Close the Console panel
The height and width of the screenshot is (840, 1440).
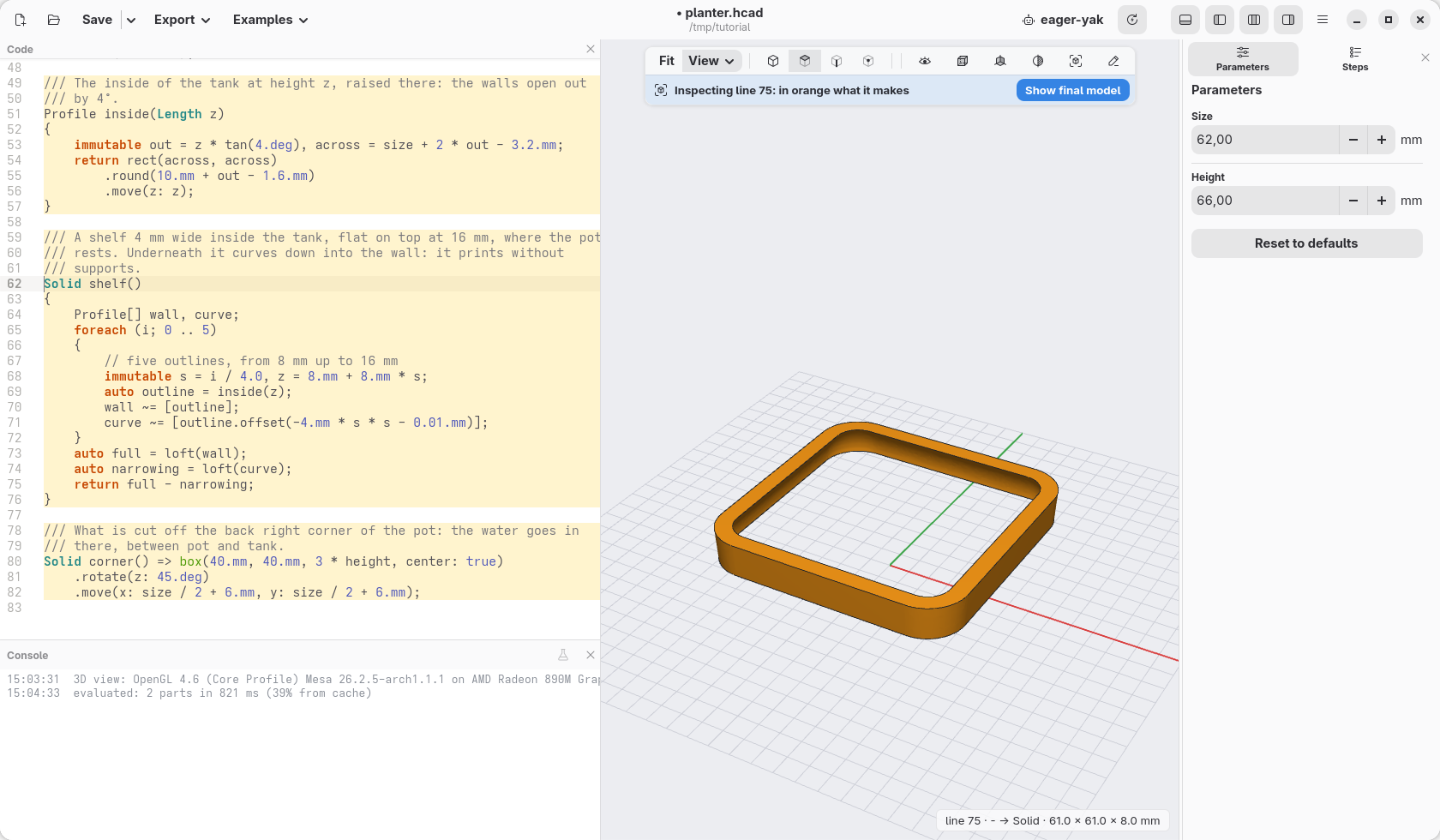pos(591,655)
